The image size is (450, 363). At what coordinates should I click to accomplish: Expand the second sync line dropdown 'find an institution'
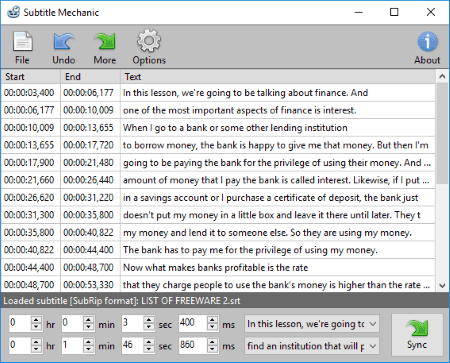tap(373, 346)
